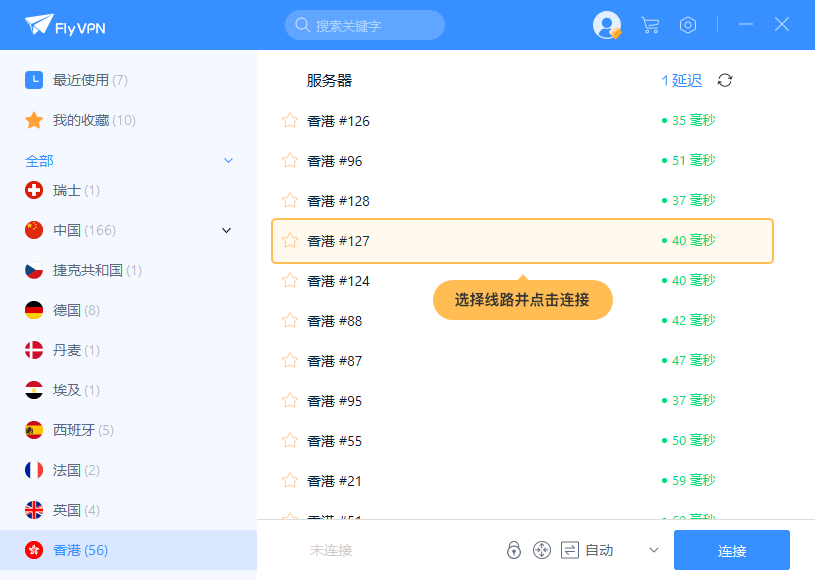Screen dimensions: 815x580
Task: Click the lock icon in bottom bar
Action: click(513, 550)
